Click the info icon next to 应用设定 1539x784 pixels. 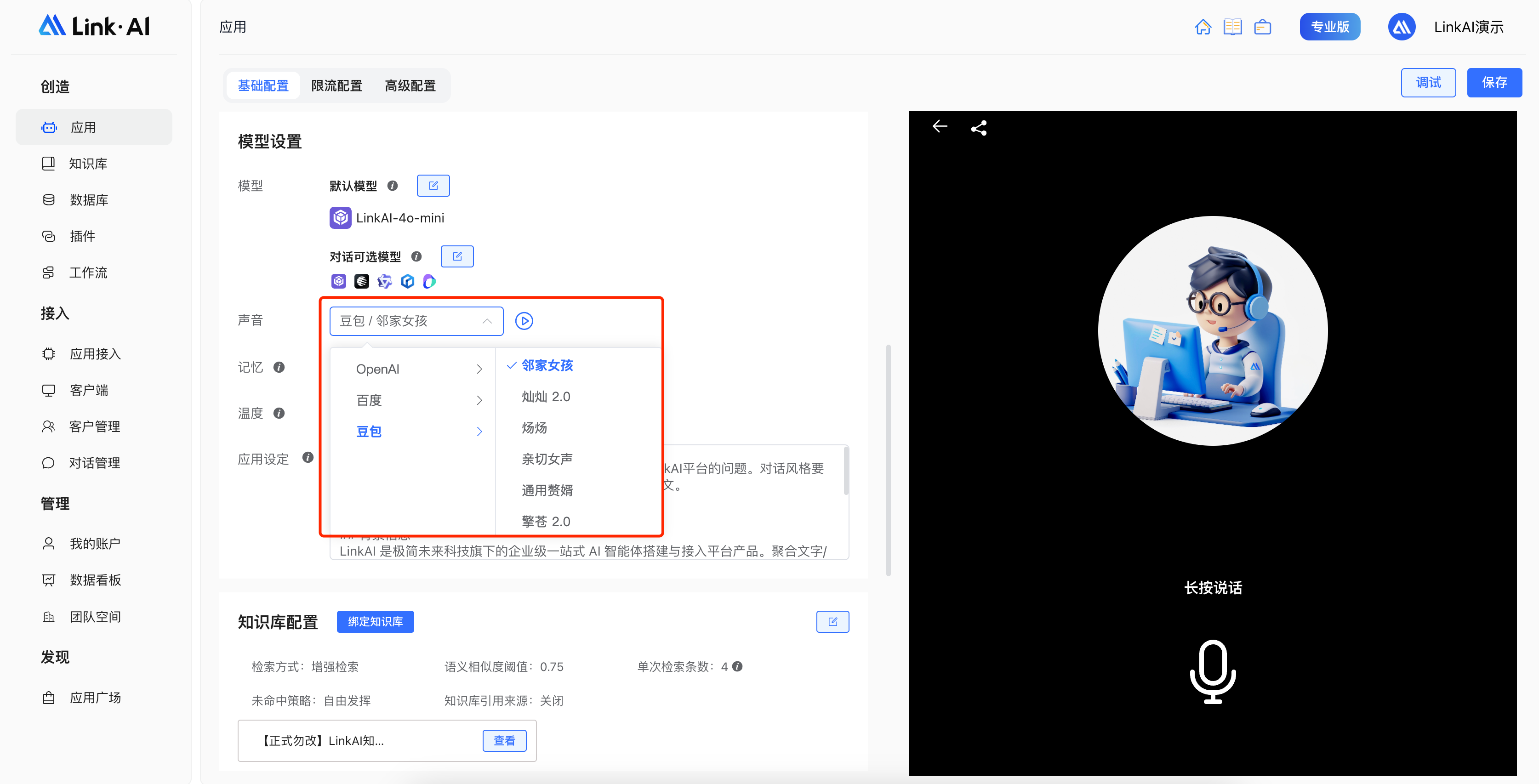(308, 457)
